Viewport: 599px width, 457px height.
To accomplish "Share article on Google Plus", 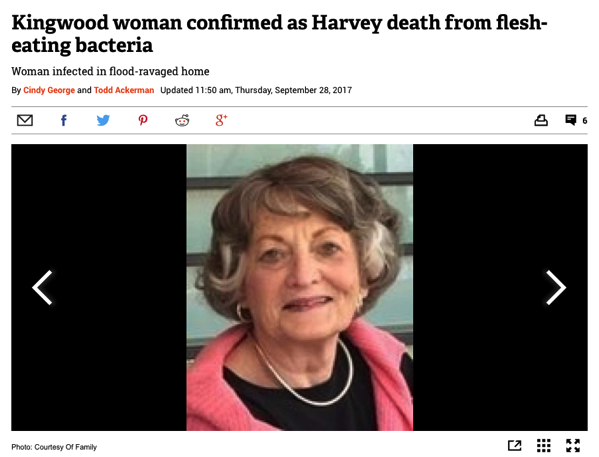I will coord(221,120).
